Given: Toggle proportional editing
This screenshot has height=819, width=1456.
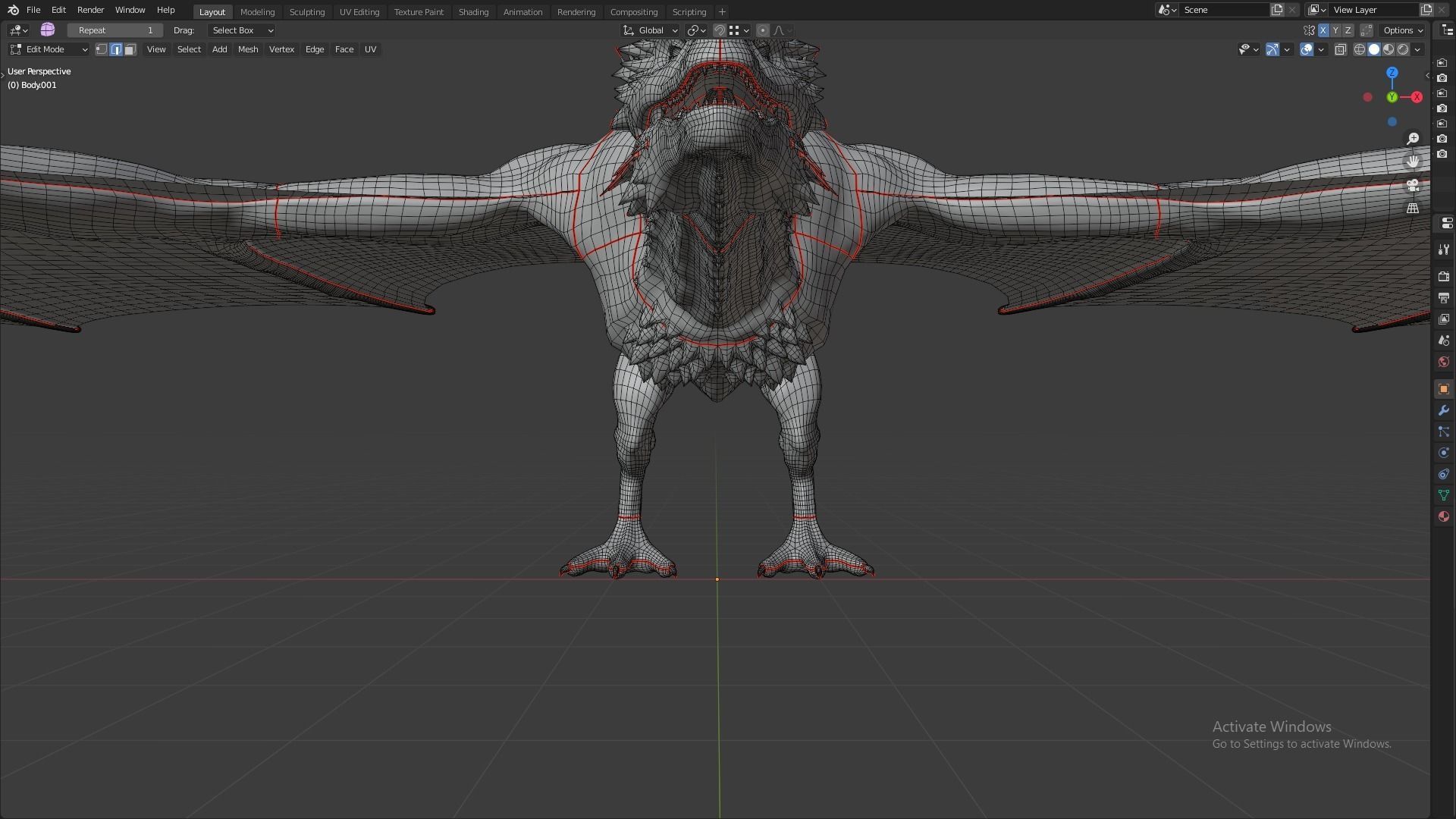Looking at the screenshot, I should click(x=763, y=30).
